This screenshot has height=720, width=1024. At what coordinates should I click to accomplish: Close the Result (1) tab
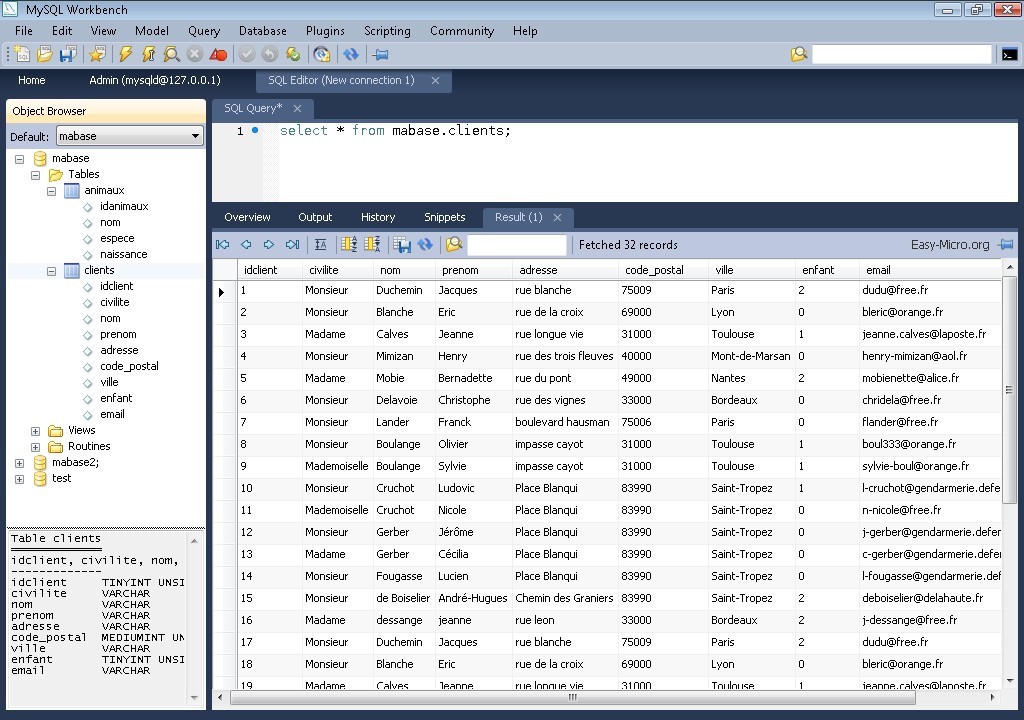click(558, 218)
